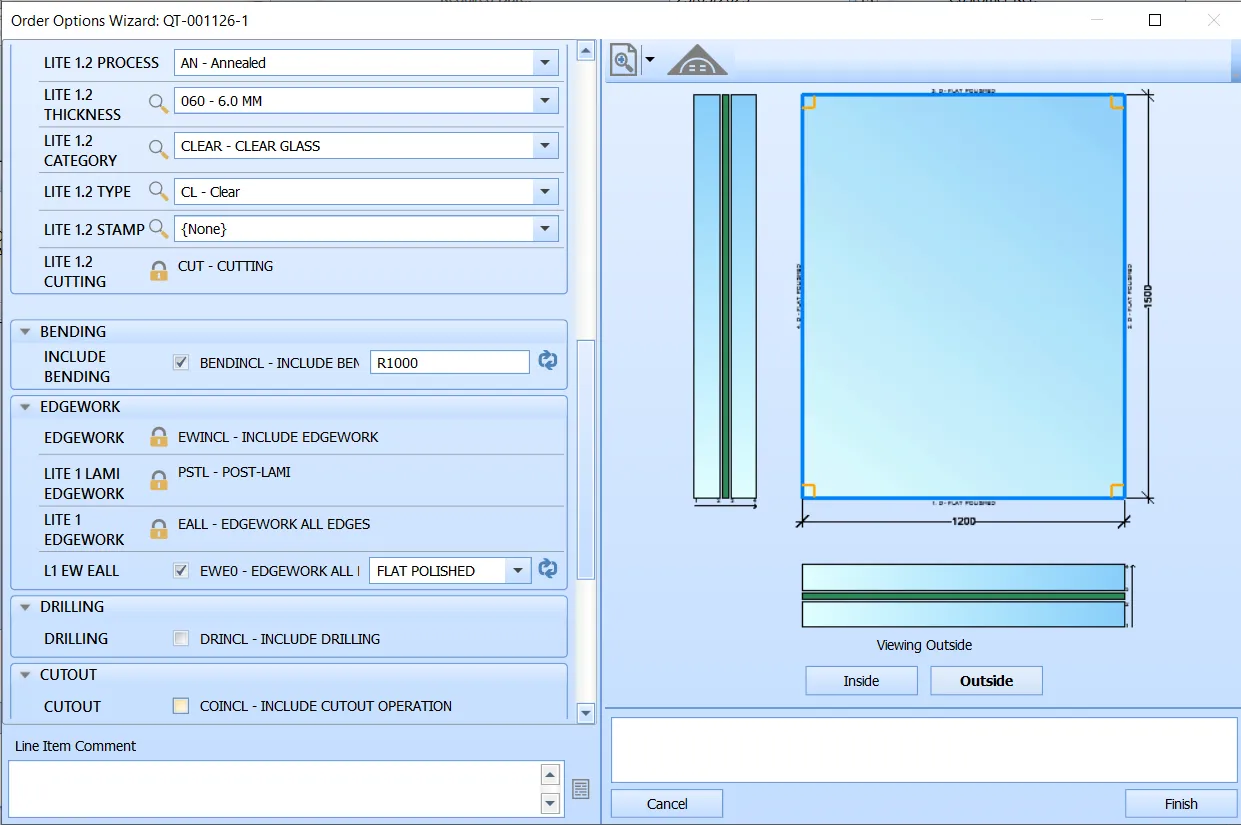Click the glass side profile drawing
This screenshot has height=825, width=1241.
725,296
